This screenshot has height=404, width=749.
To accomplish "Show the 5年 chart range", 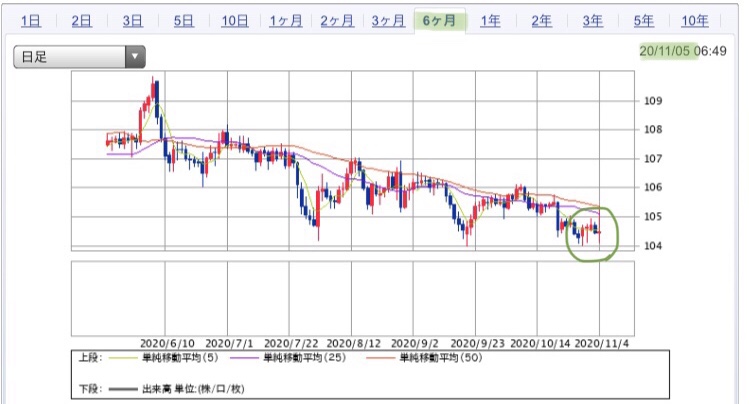I will 644,21.
